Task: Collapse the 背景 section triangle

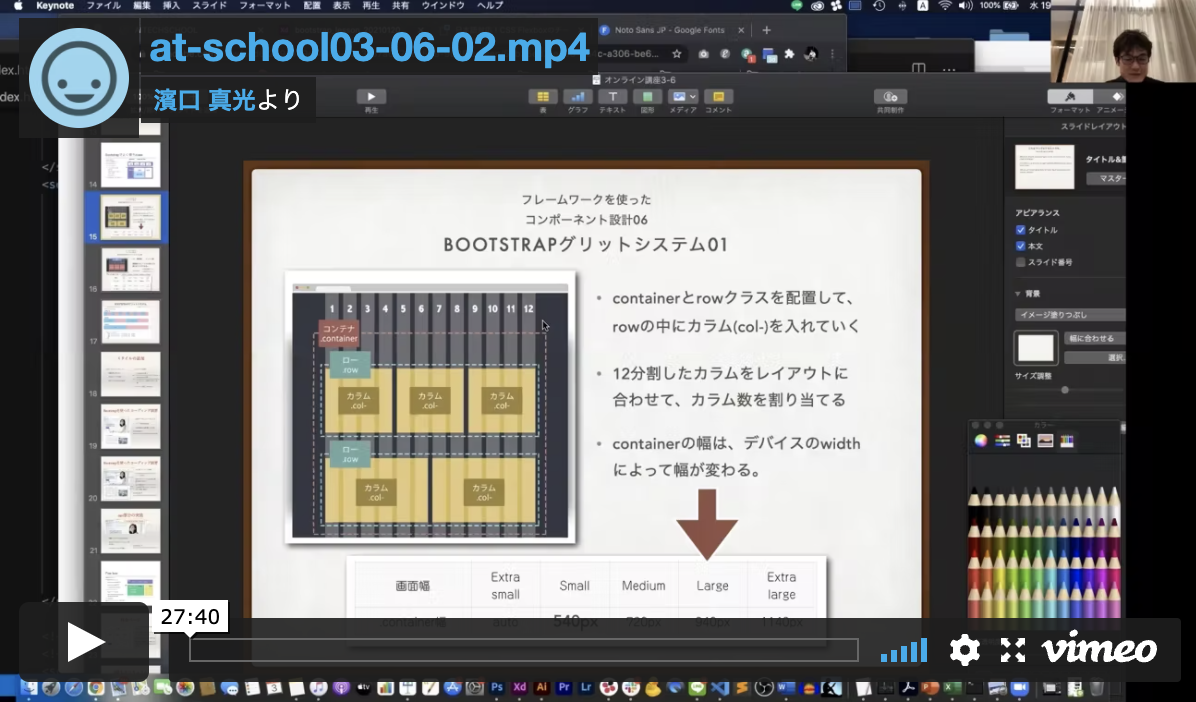Action: [x=1018, y=294]
